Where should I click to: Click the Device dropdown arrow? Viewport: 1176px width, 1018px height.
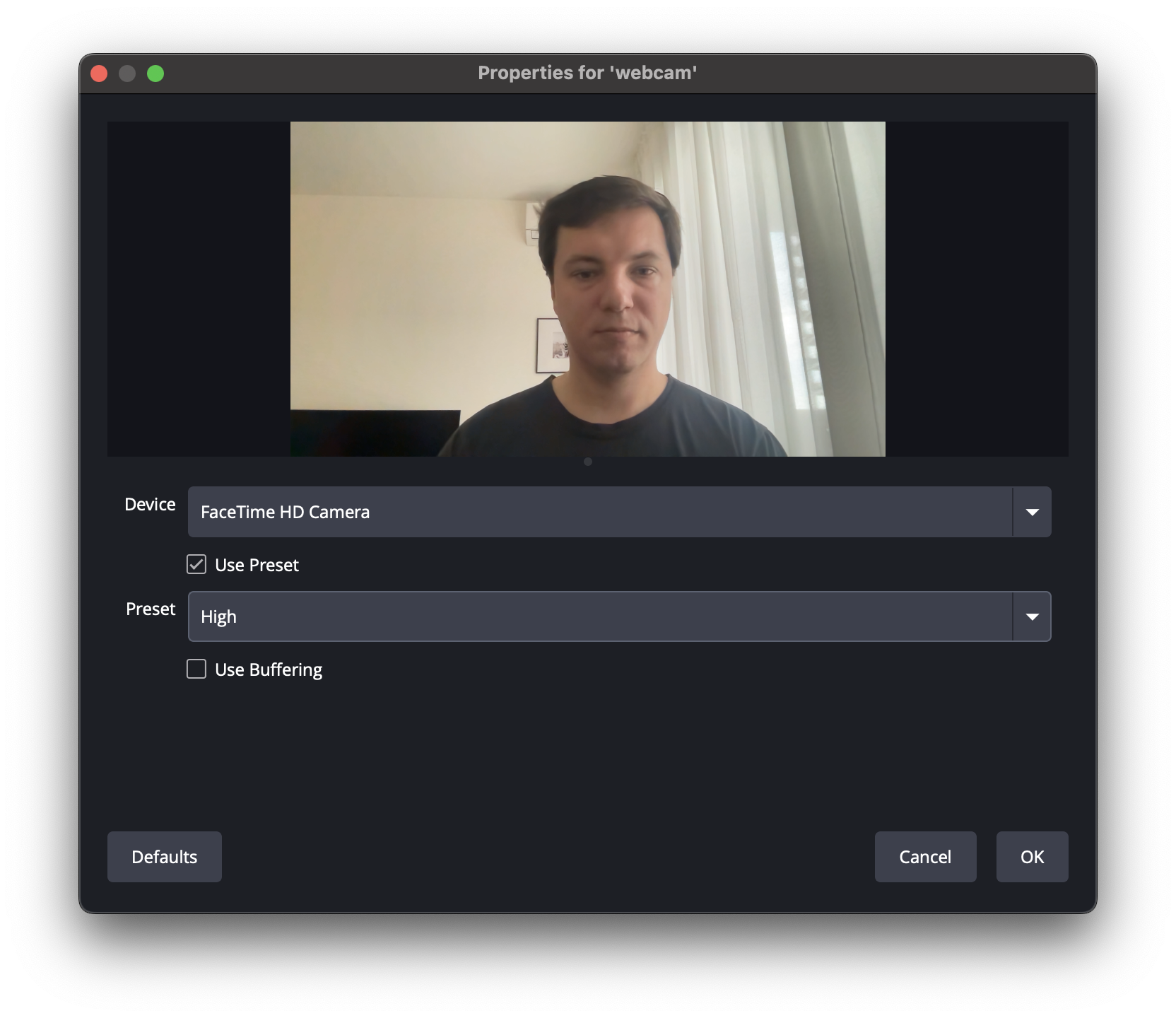point(1032,512)
